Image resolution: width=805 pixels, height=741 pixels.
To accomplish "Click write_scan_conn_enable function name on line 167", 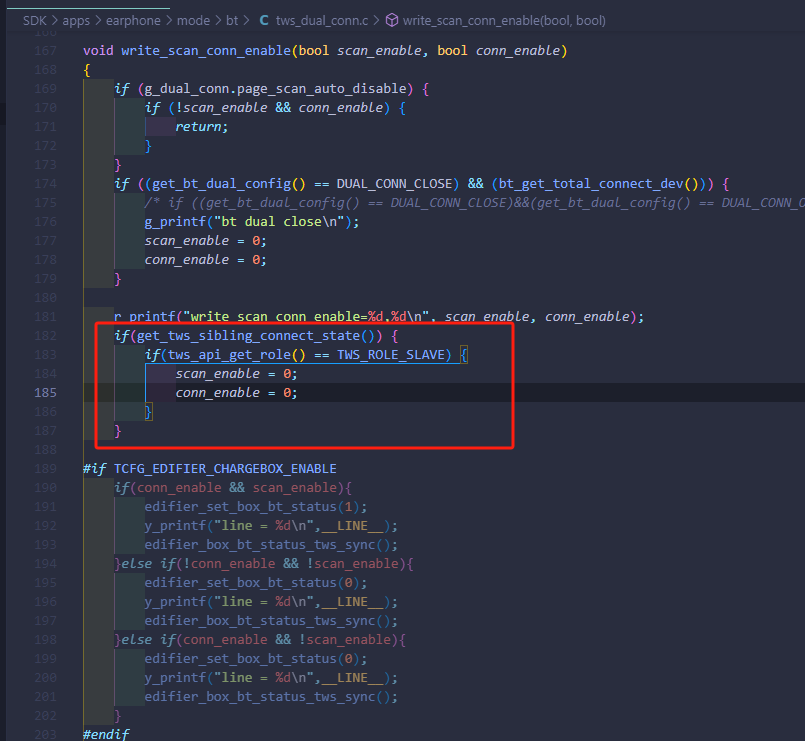I will (206, 51).
